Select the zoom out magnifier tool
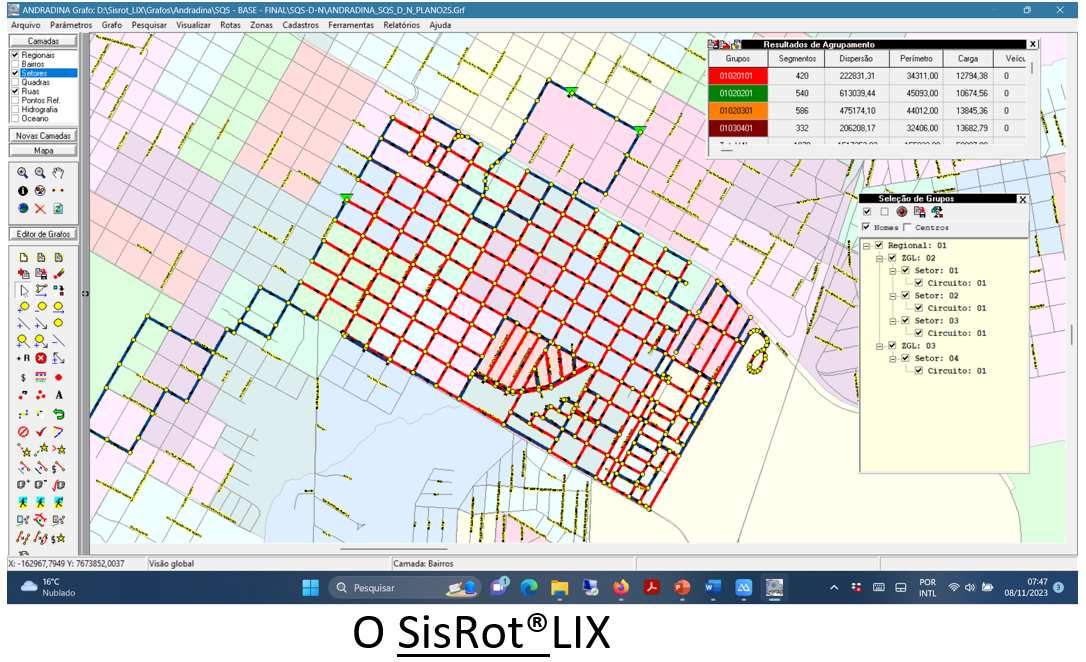This screenshot has height=662, width=1086. [40, 173]
